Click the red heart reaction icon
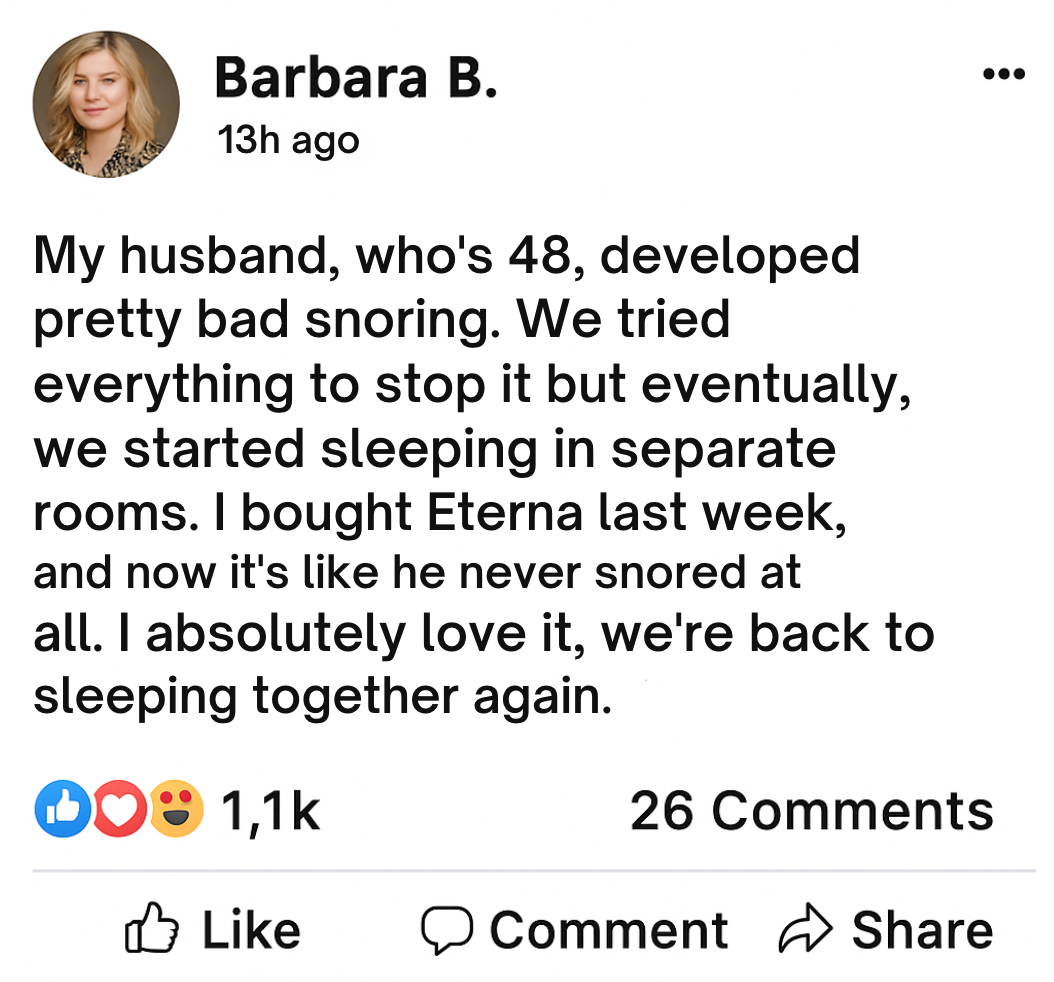Viewport: 1054px width, 982px height. point(119,810)
